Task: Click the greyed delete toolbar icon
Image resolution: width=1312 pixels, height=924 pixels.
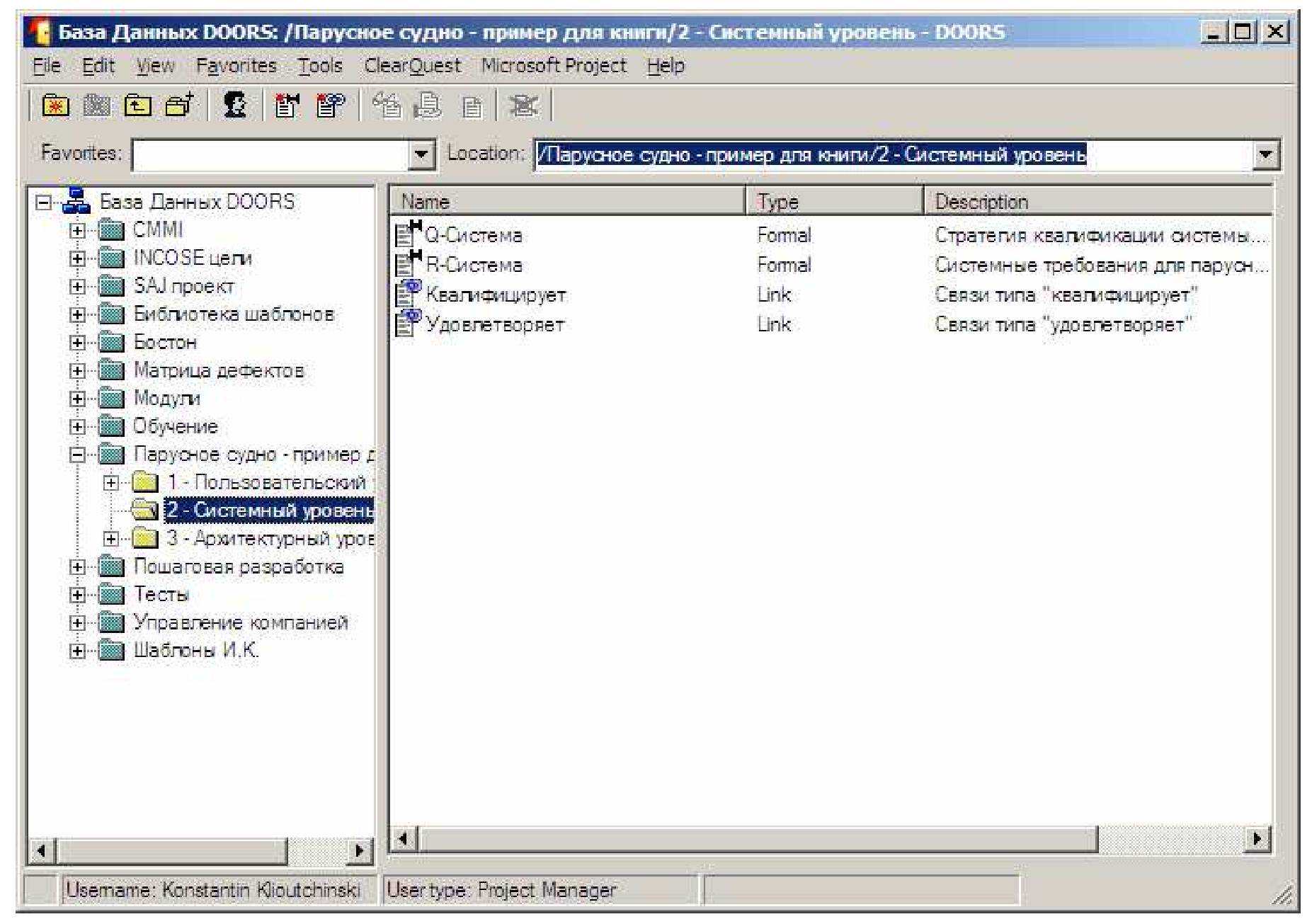Action: tap(524, 105)
